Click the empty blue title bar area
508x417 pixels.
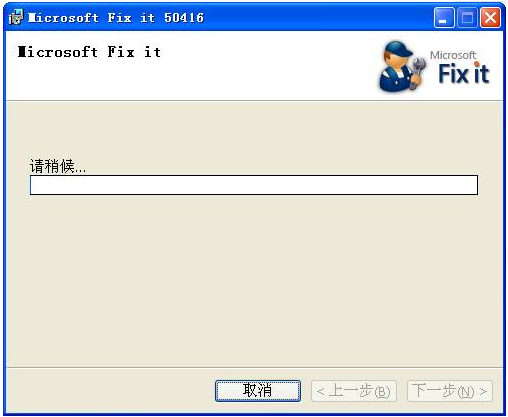click(317, 17)
